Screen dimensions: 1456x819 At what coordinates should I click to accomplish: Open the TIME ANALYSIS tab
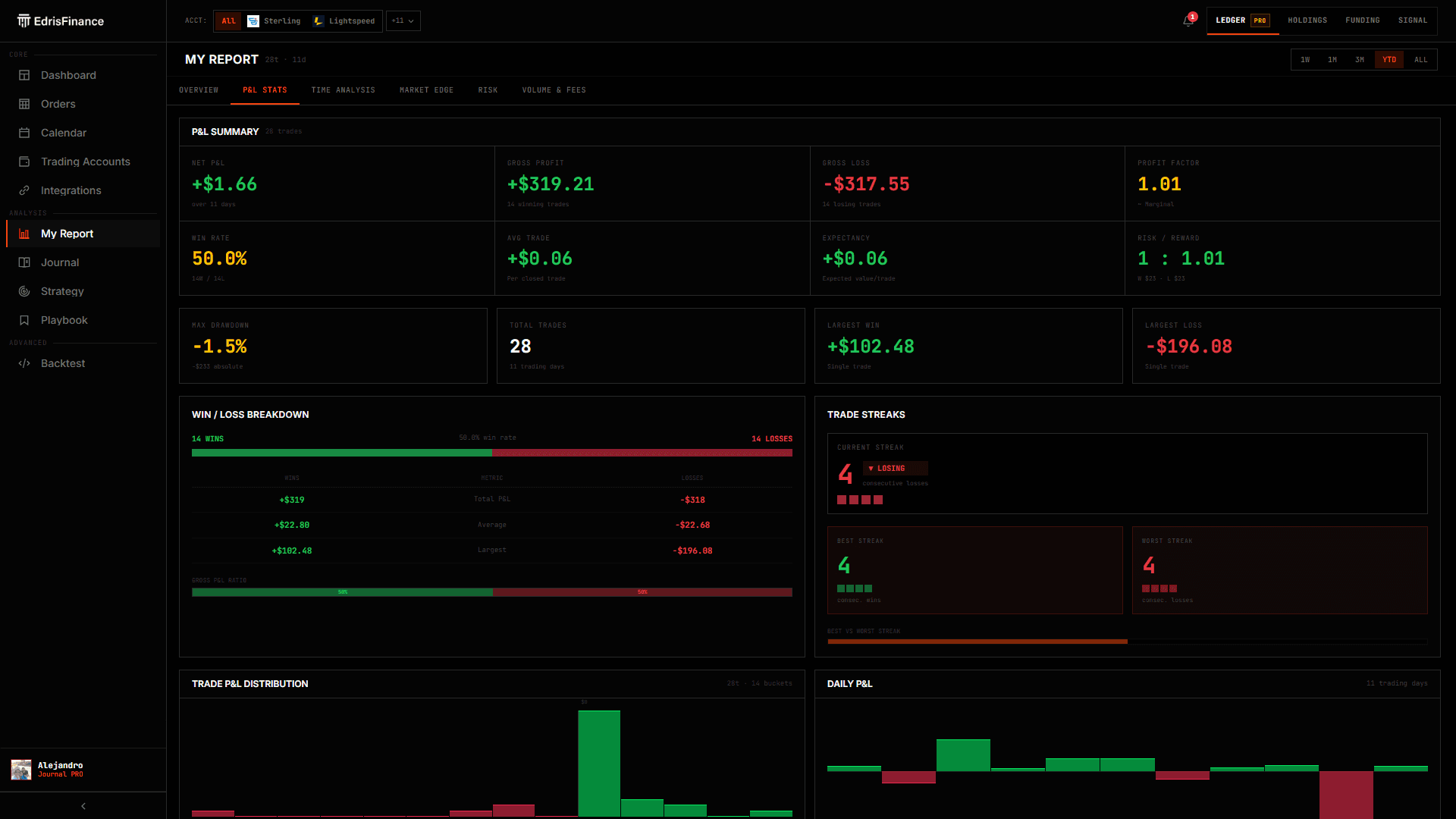point(343,90)
